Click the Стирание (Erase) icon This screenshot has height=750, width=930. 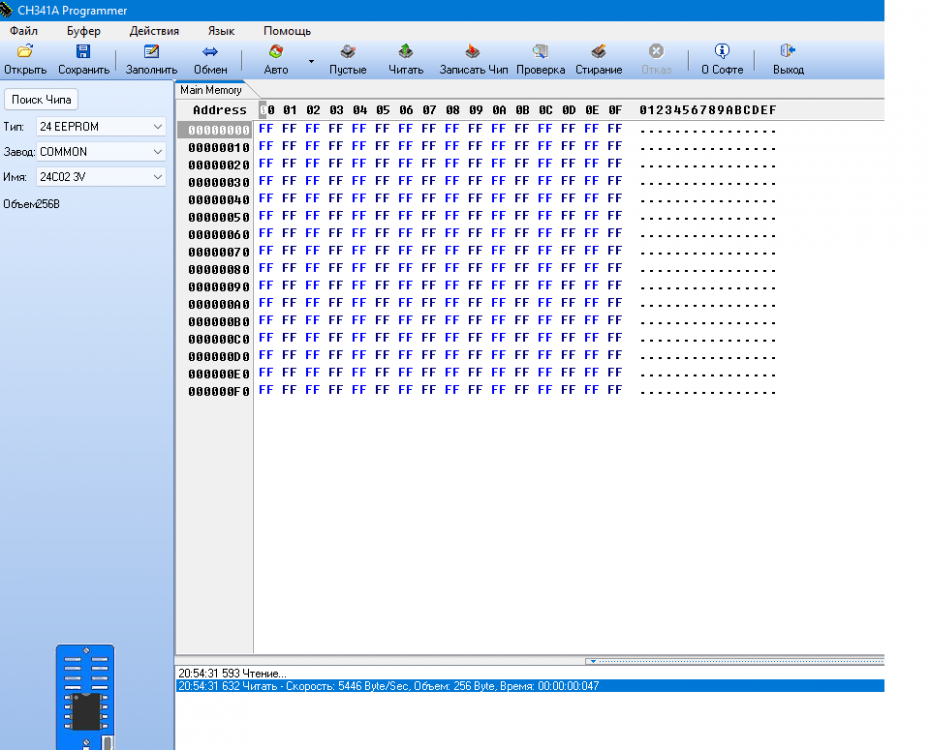(x=598, y=52)
